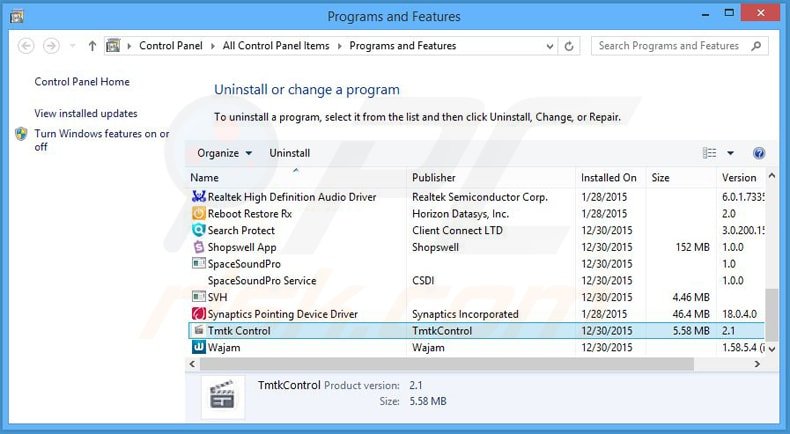Screen dimensions: 790x434
Task: Open Turn Windows features on or off
Action: [x=102, y=140]
